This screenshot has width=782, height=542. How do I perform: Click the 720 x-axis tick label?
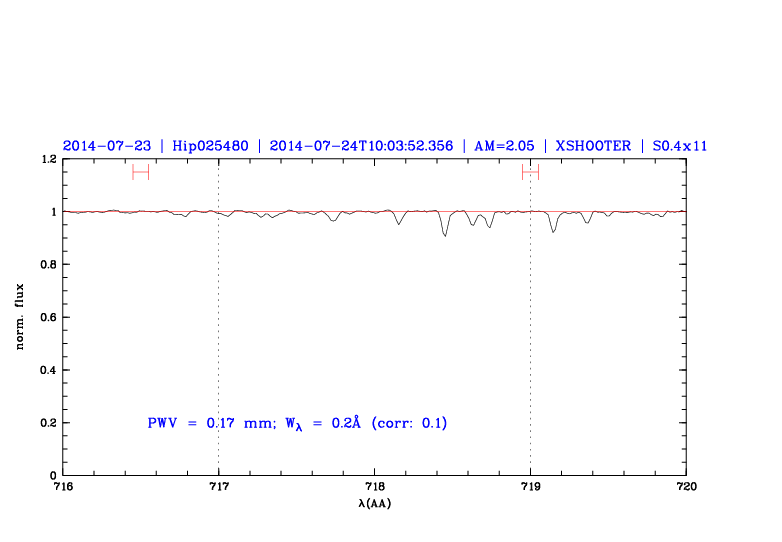point(686,487)
